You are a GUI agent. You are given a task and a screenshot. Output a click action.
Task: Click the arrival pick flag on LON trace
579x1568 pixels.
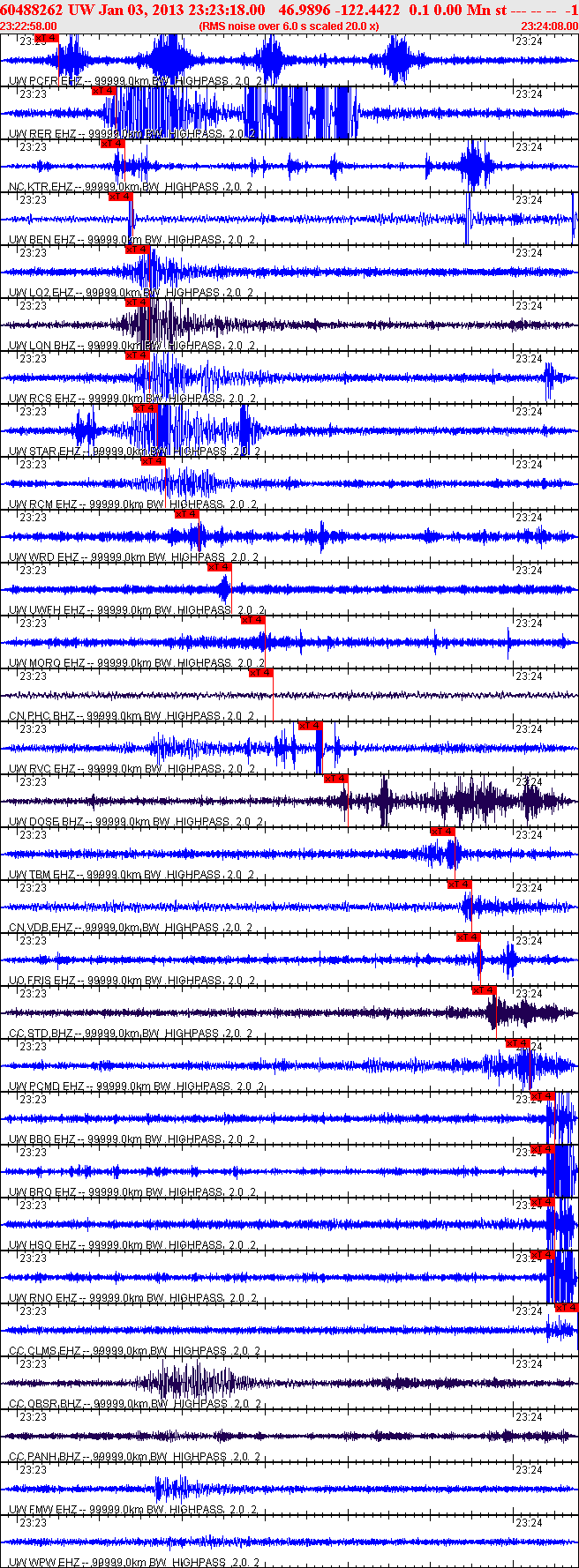[x=138, y=302]
